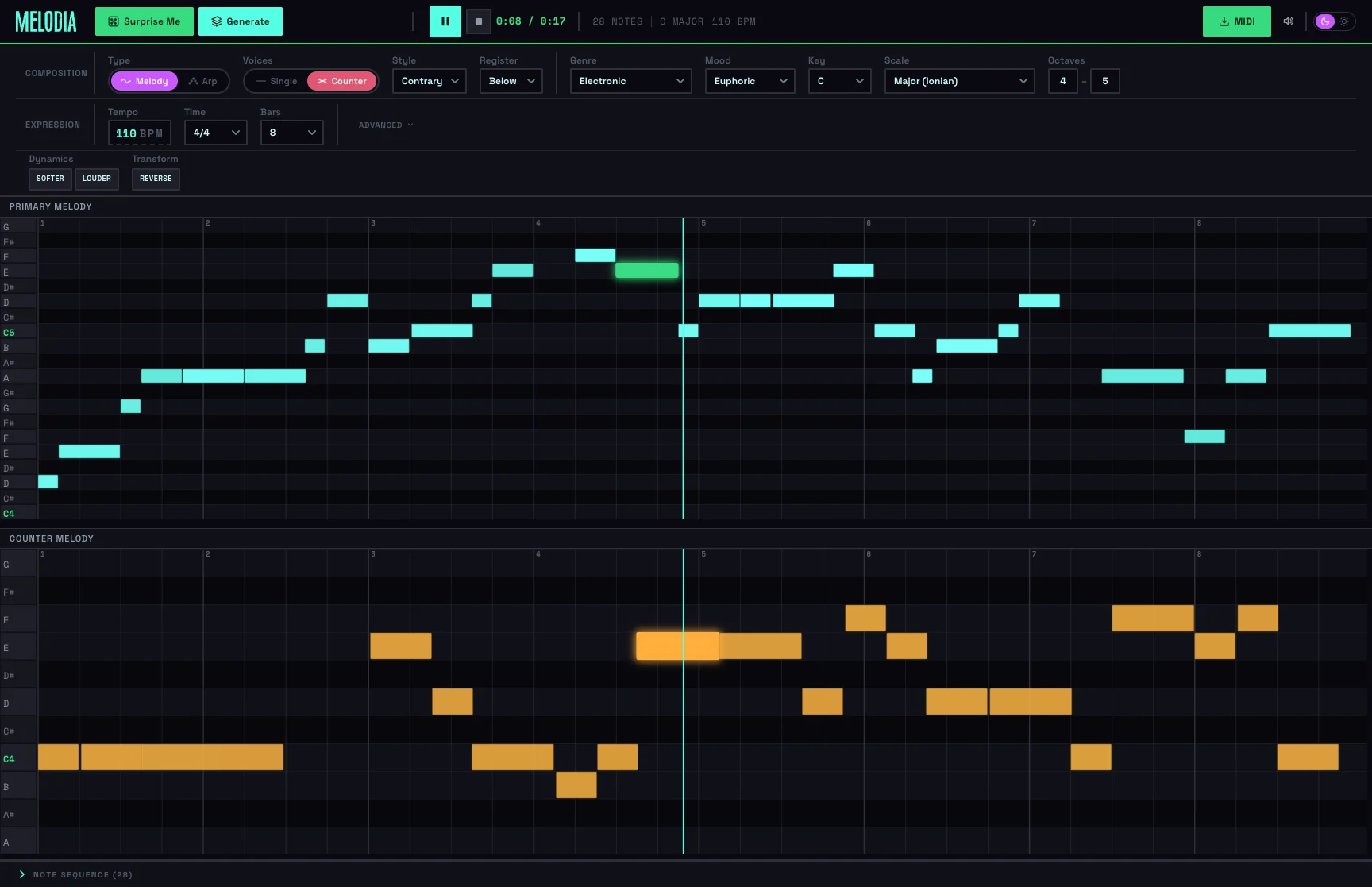Choose Counter voice option
Screen dimensions: 1372x887
click(x=342, y=81)
